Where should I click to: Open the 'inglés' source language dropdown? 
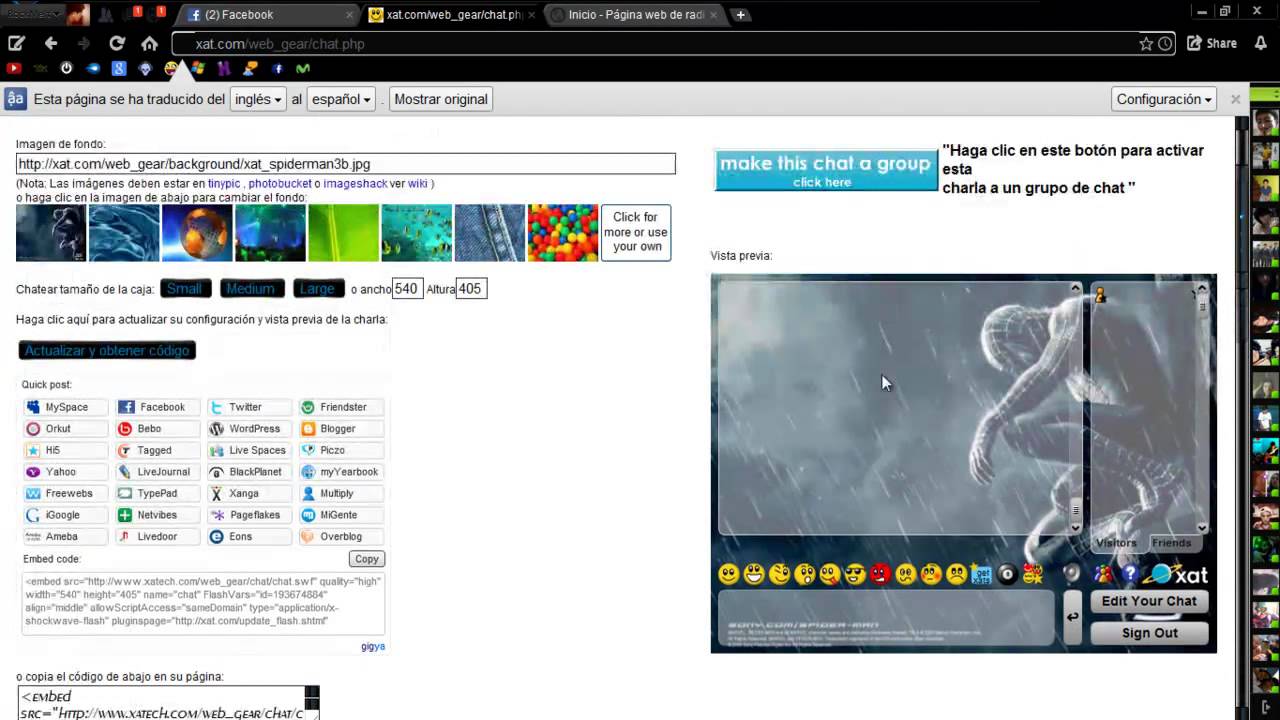click(257, 99)
